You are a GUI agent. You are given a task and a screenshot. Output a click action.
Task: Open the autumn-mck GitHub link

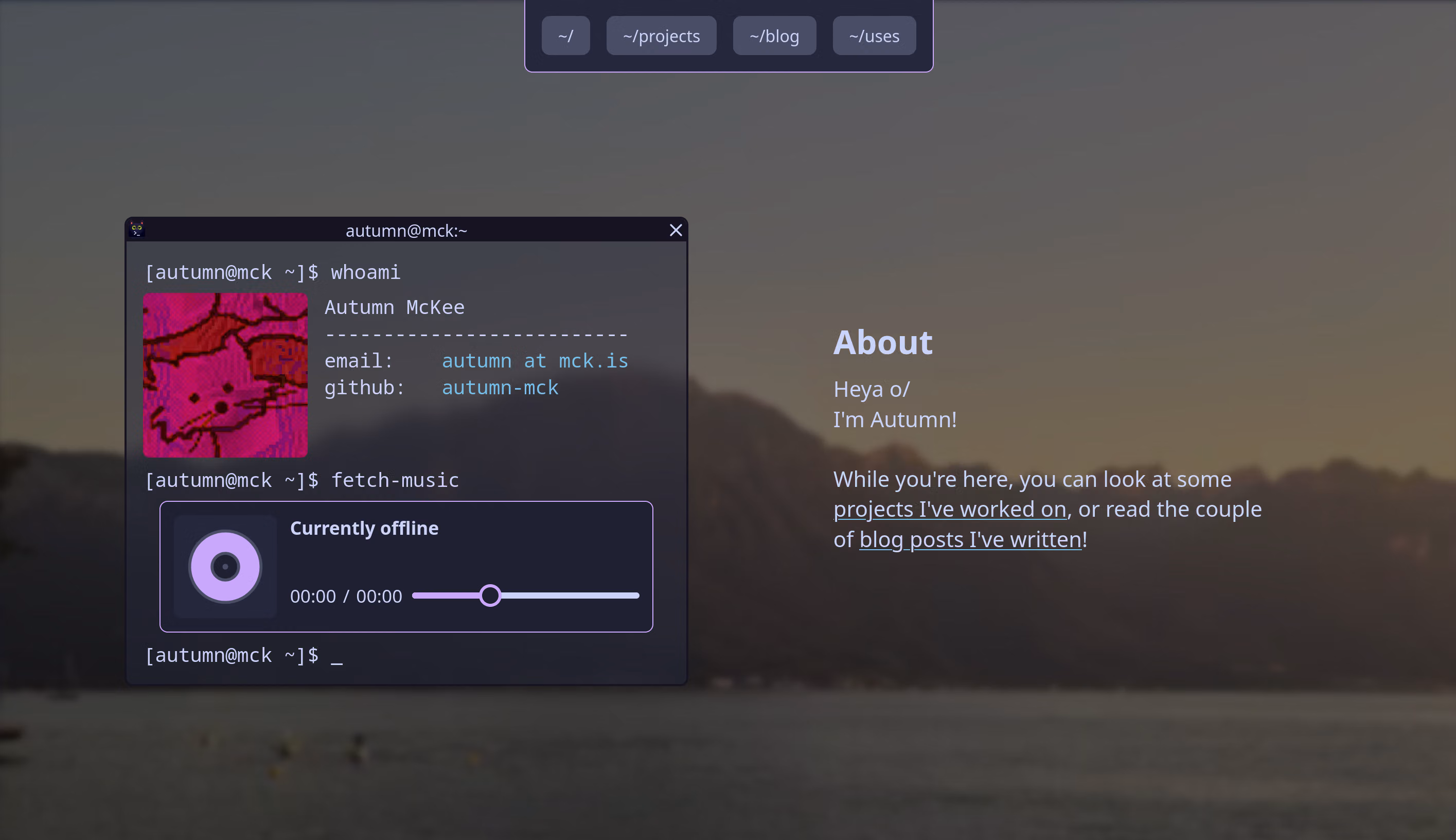point(500,387)
